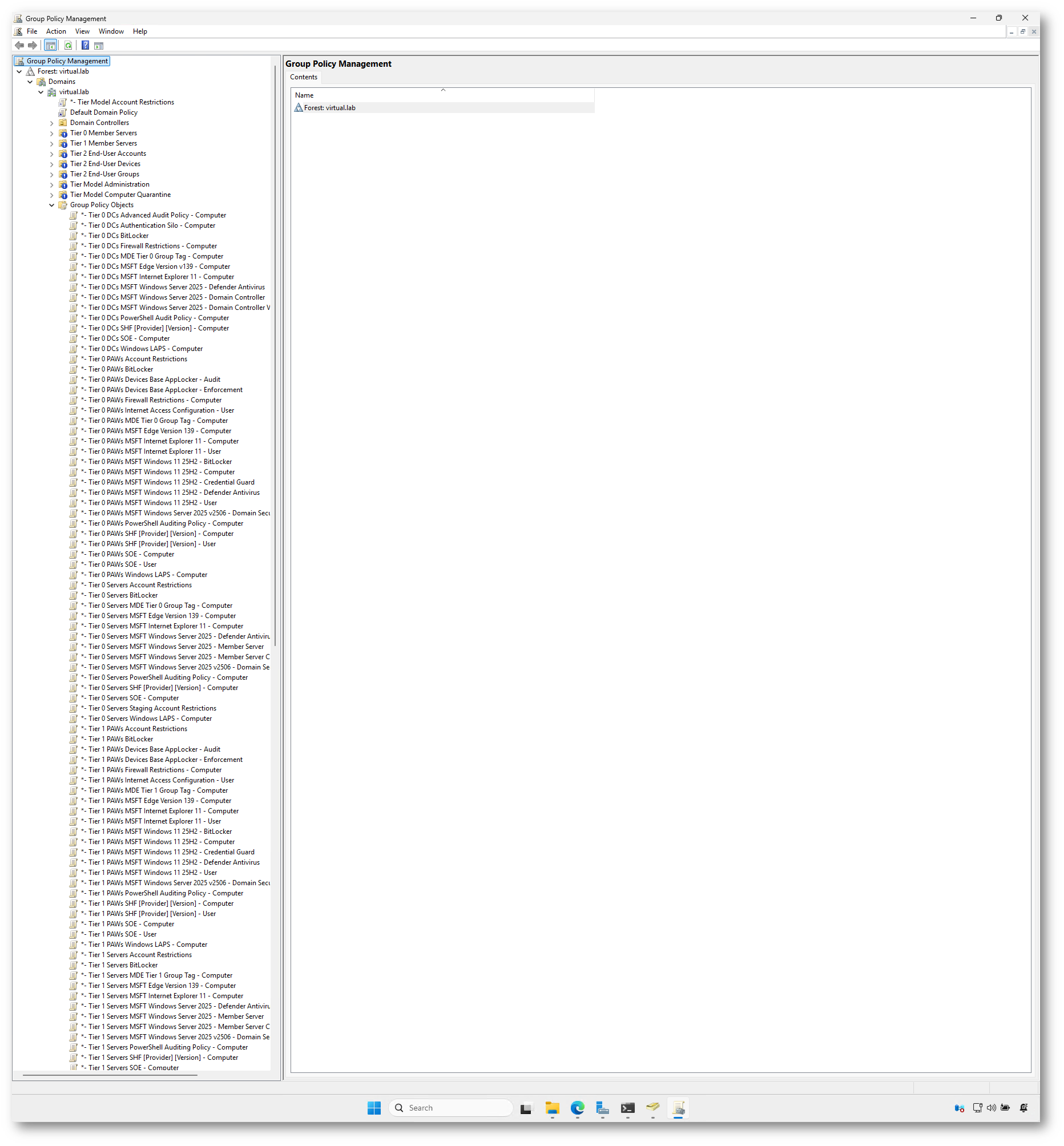Image resolution: width=1064 pixels, height=1146 pixels.
Task: Sort by the Name column header
Action: coord(444,95)
